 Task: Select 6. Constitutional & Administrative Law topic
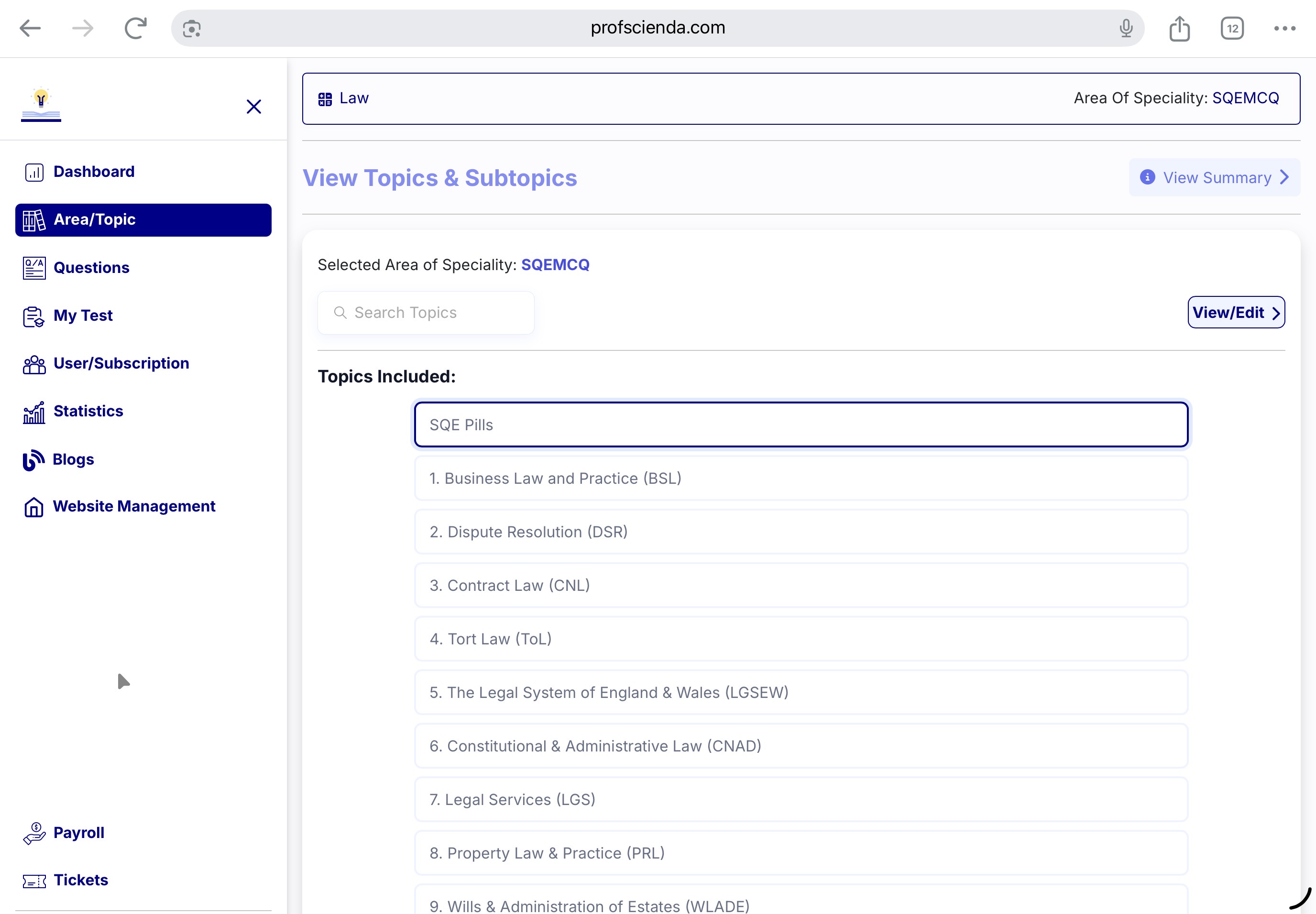801,746
